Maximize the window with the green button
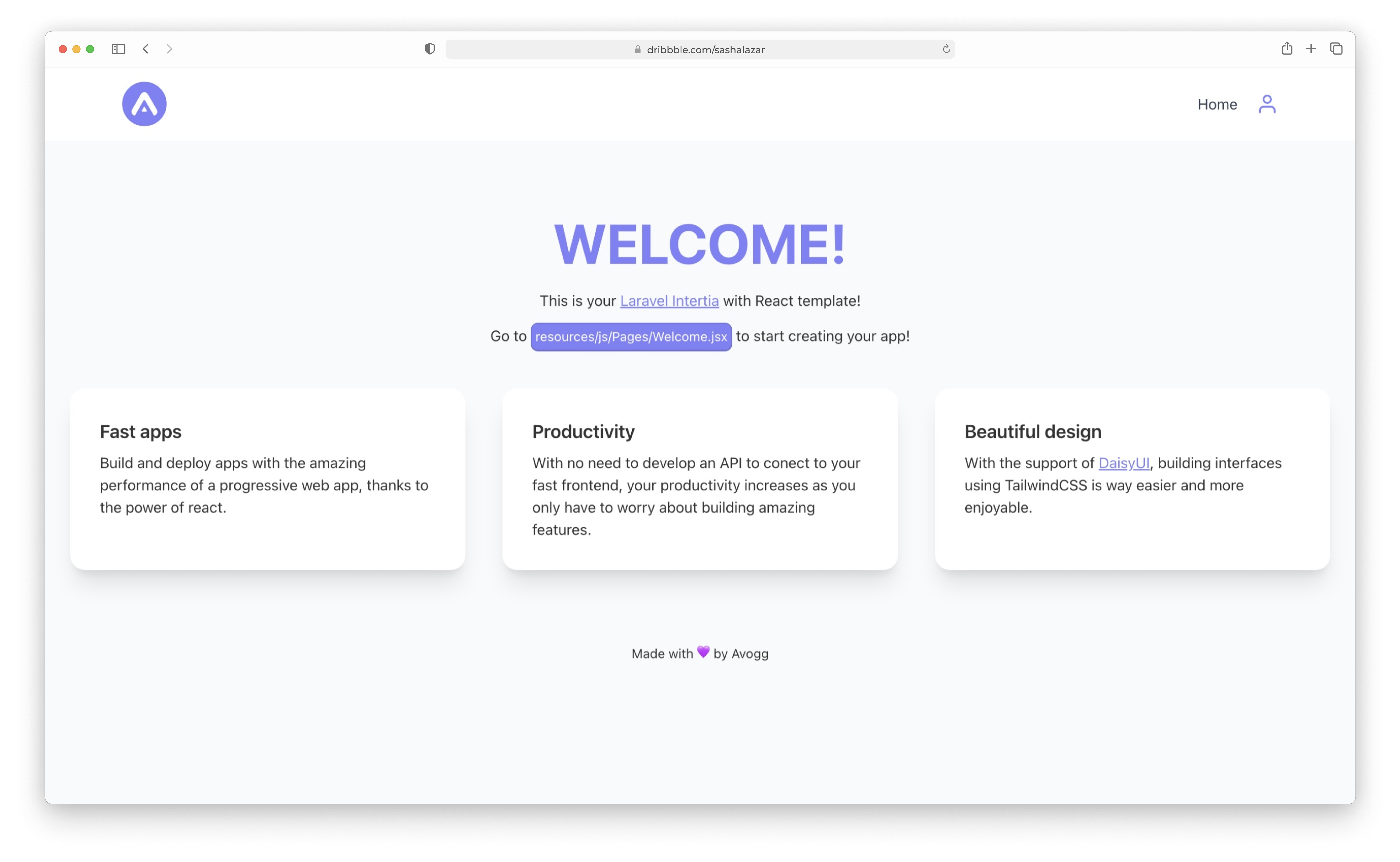Image resolution: width=1400 pixels, height=862 pixels. point(90,49)
